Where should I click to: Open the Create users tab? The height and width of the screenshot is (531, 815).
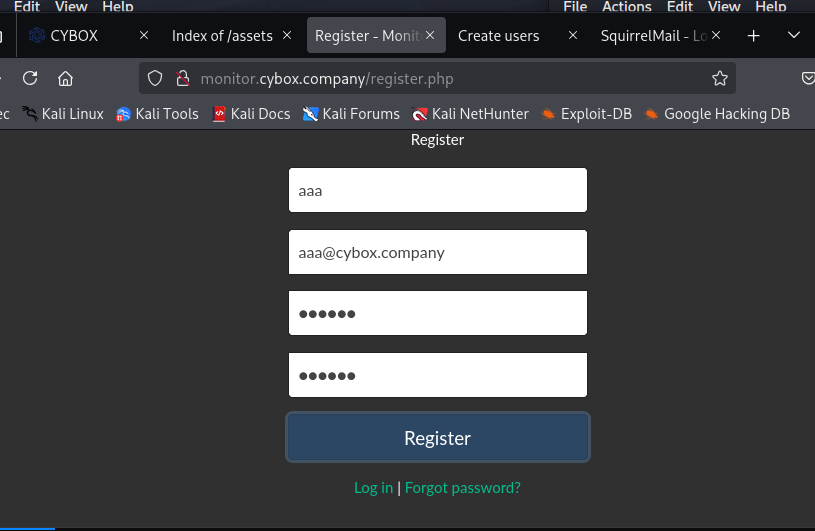pos(498,35)
